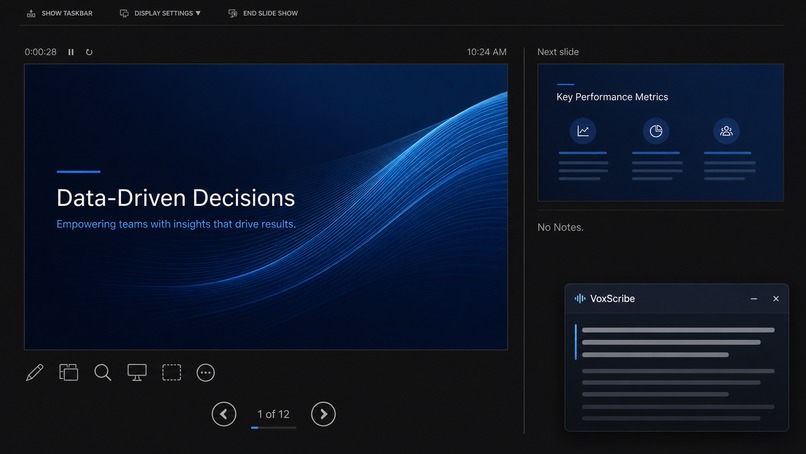
Task: Activate the zoom into slide magnifier
Action: click(102, 372)
